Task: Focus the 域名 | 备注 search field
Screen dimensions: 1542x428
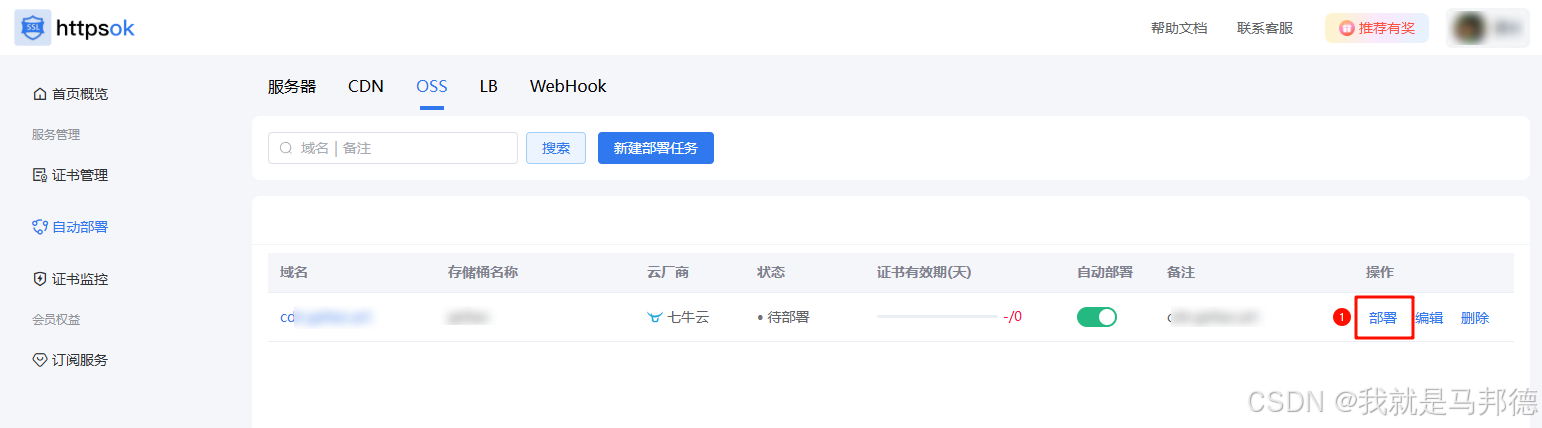Action: pos(393,148)
